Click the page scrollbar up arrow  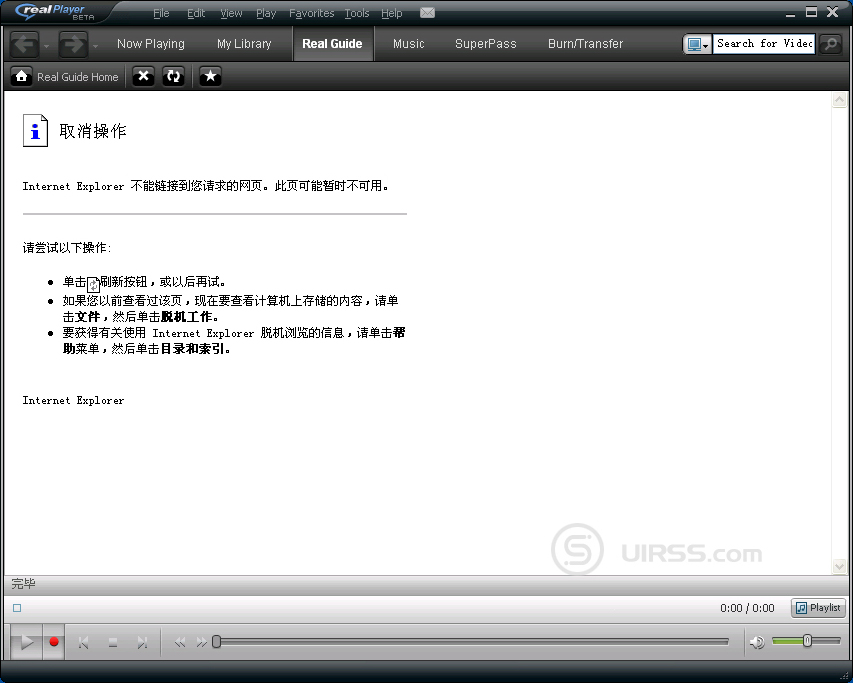[839, 100]
